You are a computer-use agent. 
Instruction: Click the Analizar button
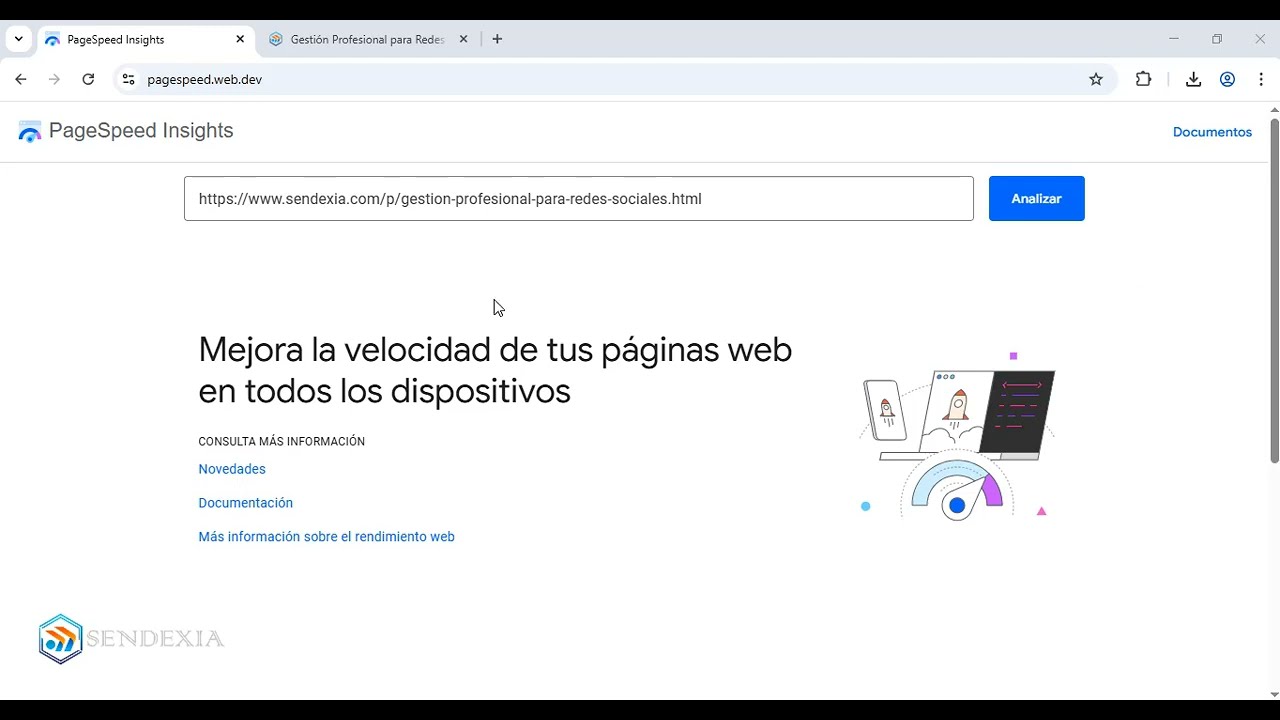click(x=1036, y=198)
